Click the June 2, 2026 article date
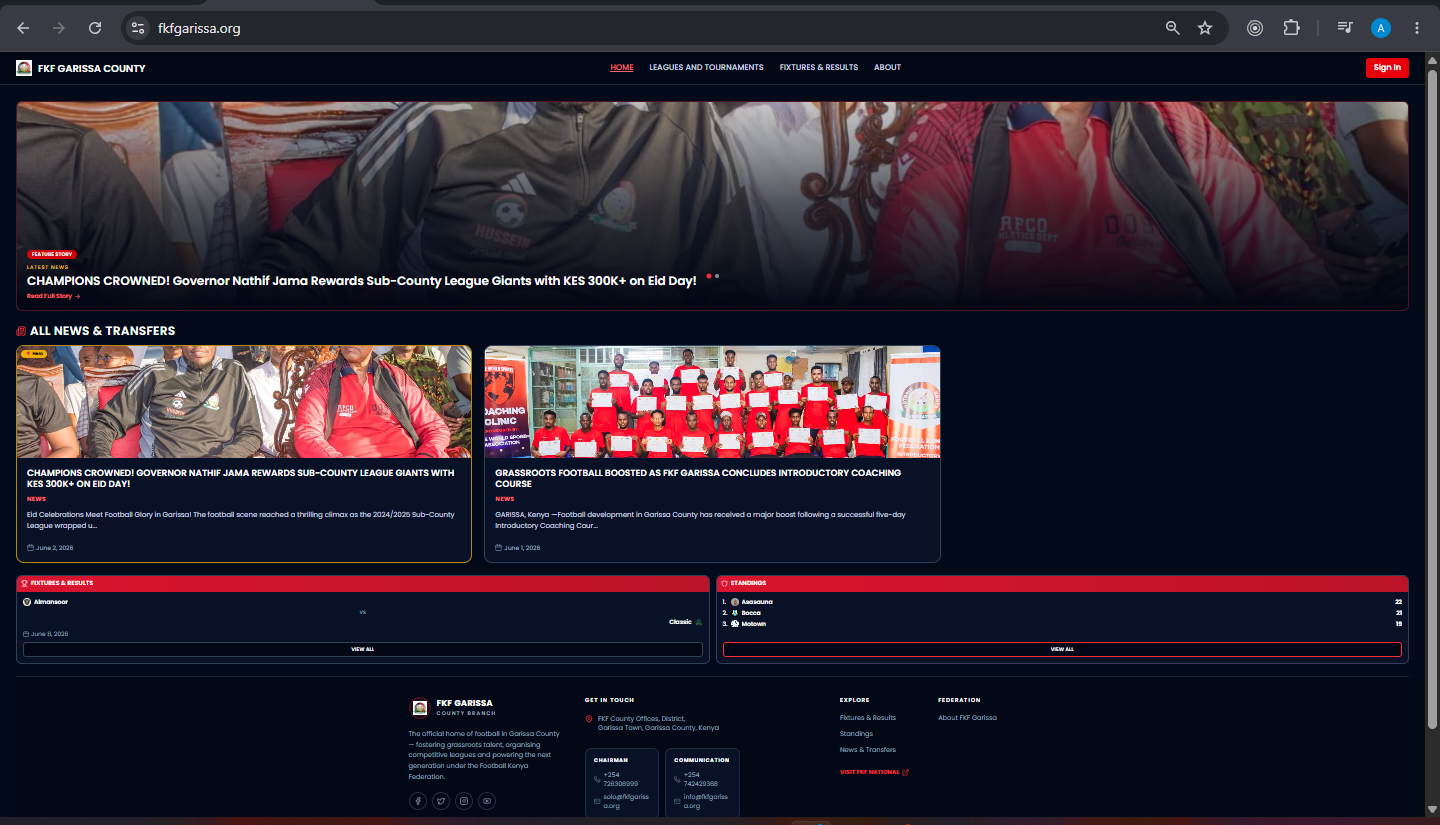This screenshot has width=1440, height=825. pos(54,548)
